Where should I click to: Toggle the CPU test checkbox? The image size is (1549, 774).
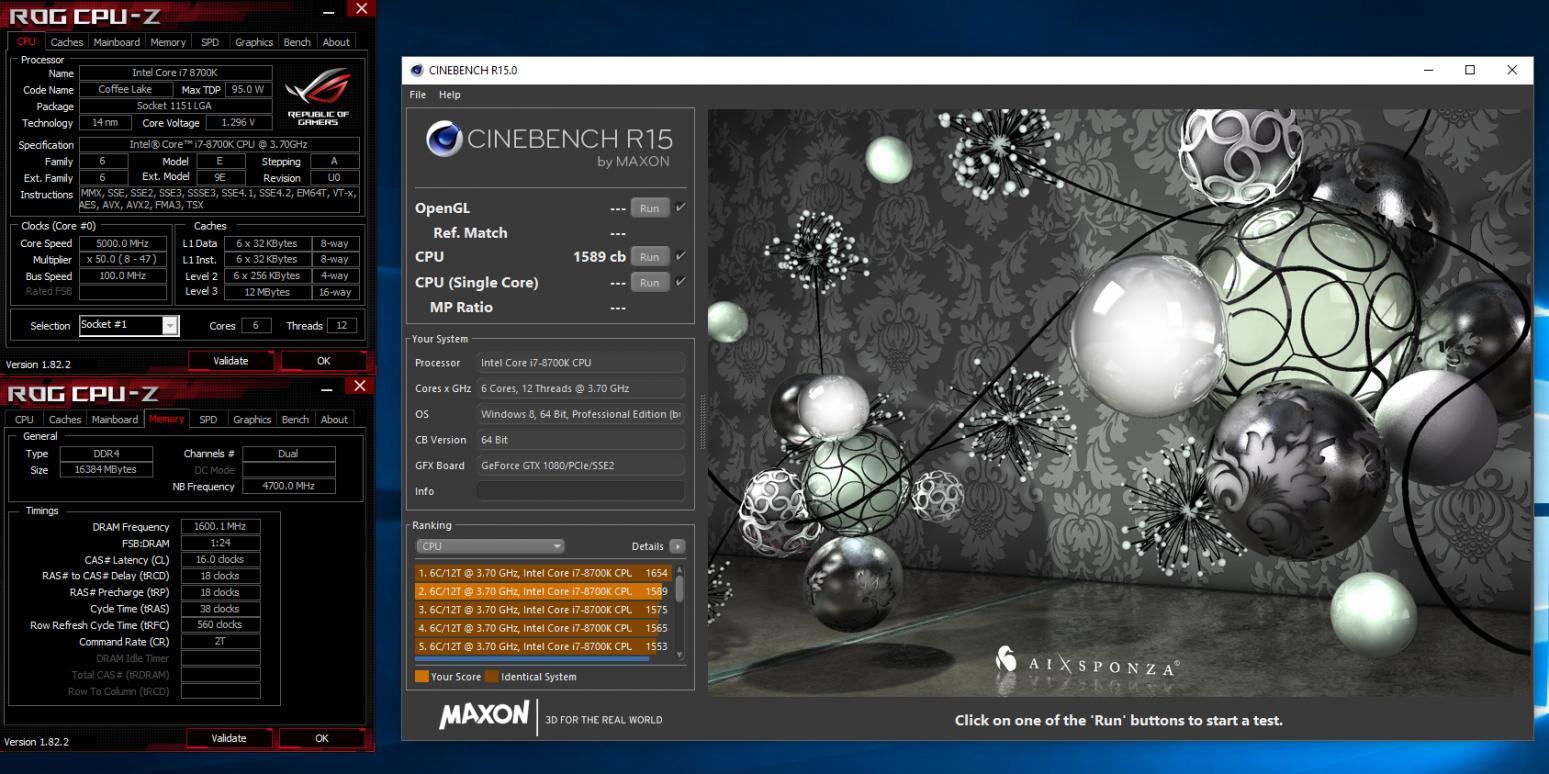tap(681, 256)
